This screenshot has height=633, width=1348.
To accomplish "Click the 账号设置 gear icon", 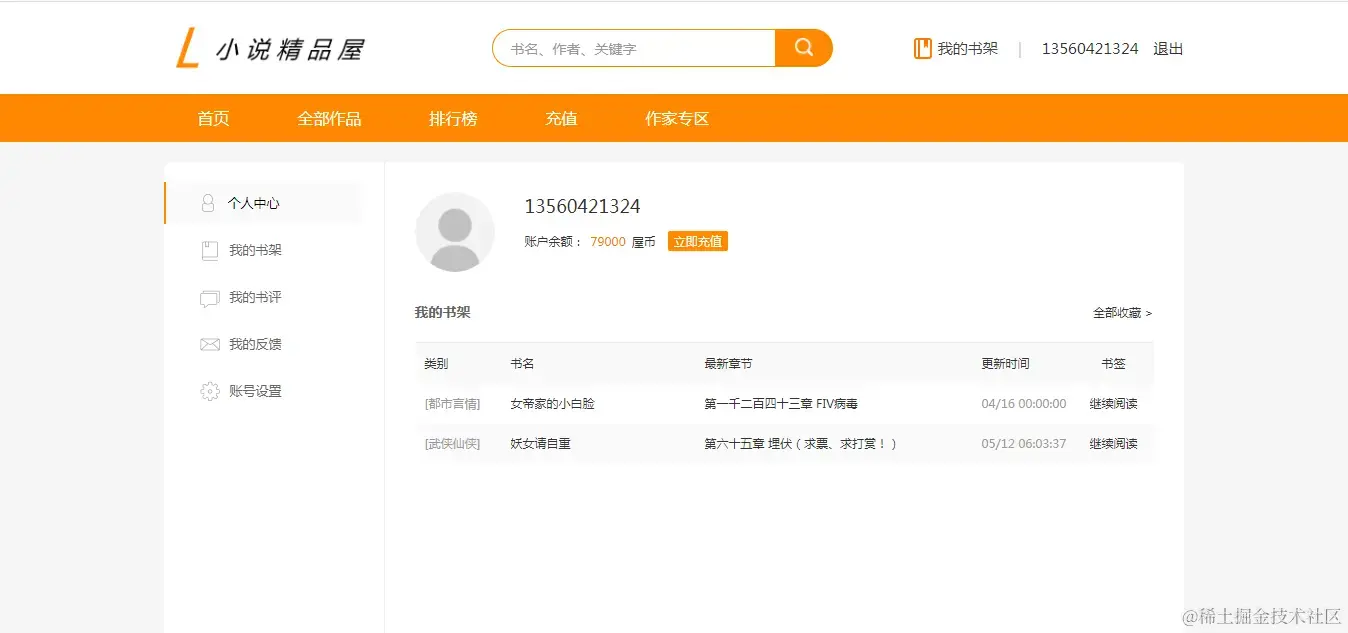I will tap(209, 391).
